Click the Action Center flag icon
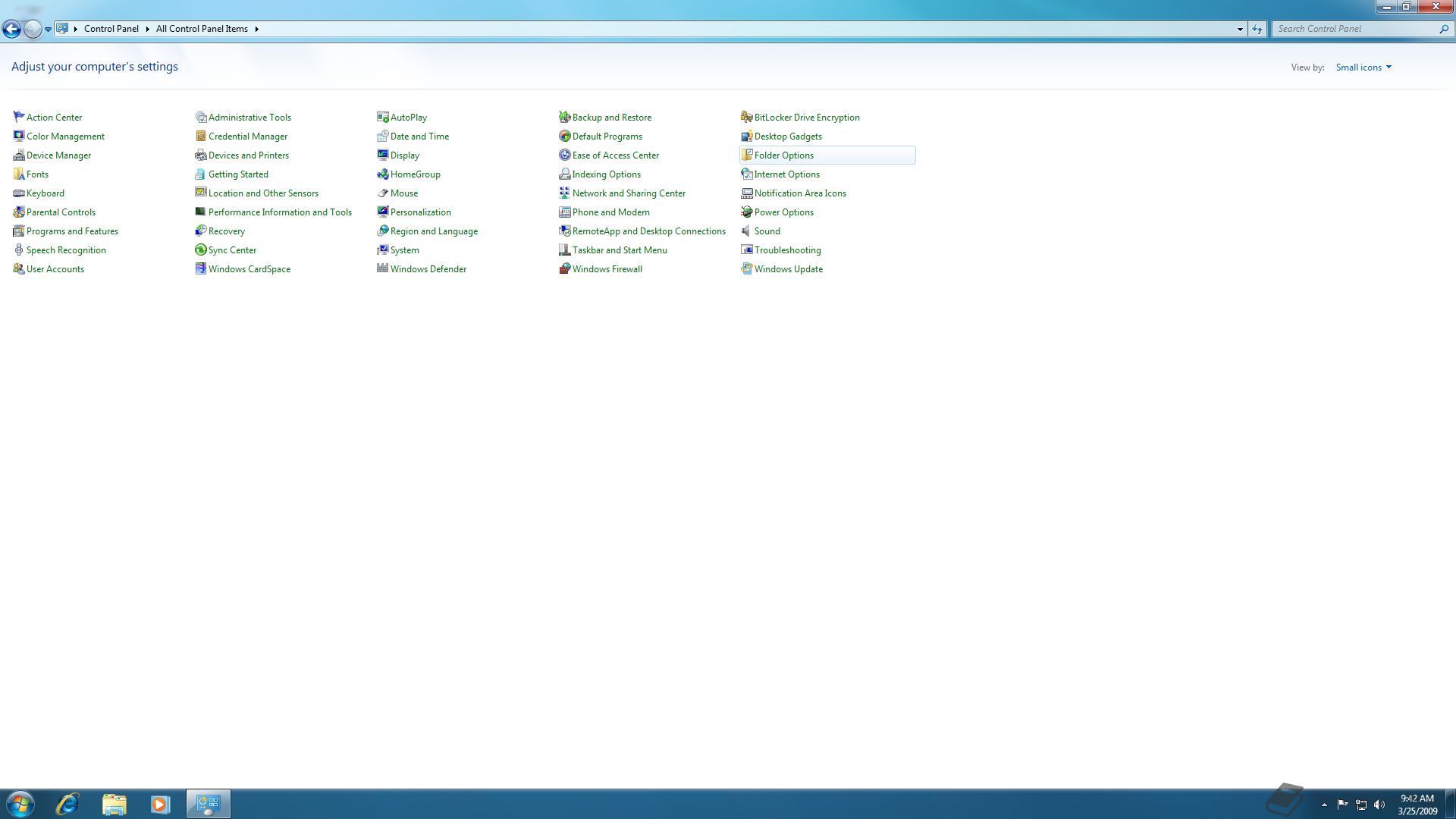Viewport: 1456px width, 819px height. [19, 117]
